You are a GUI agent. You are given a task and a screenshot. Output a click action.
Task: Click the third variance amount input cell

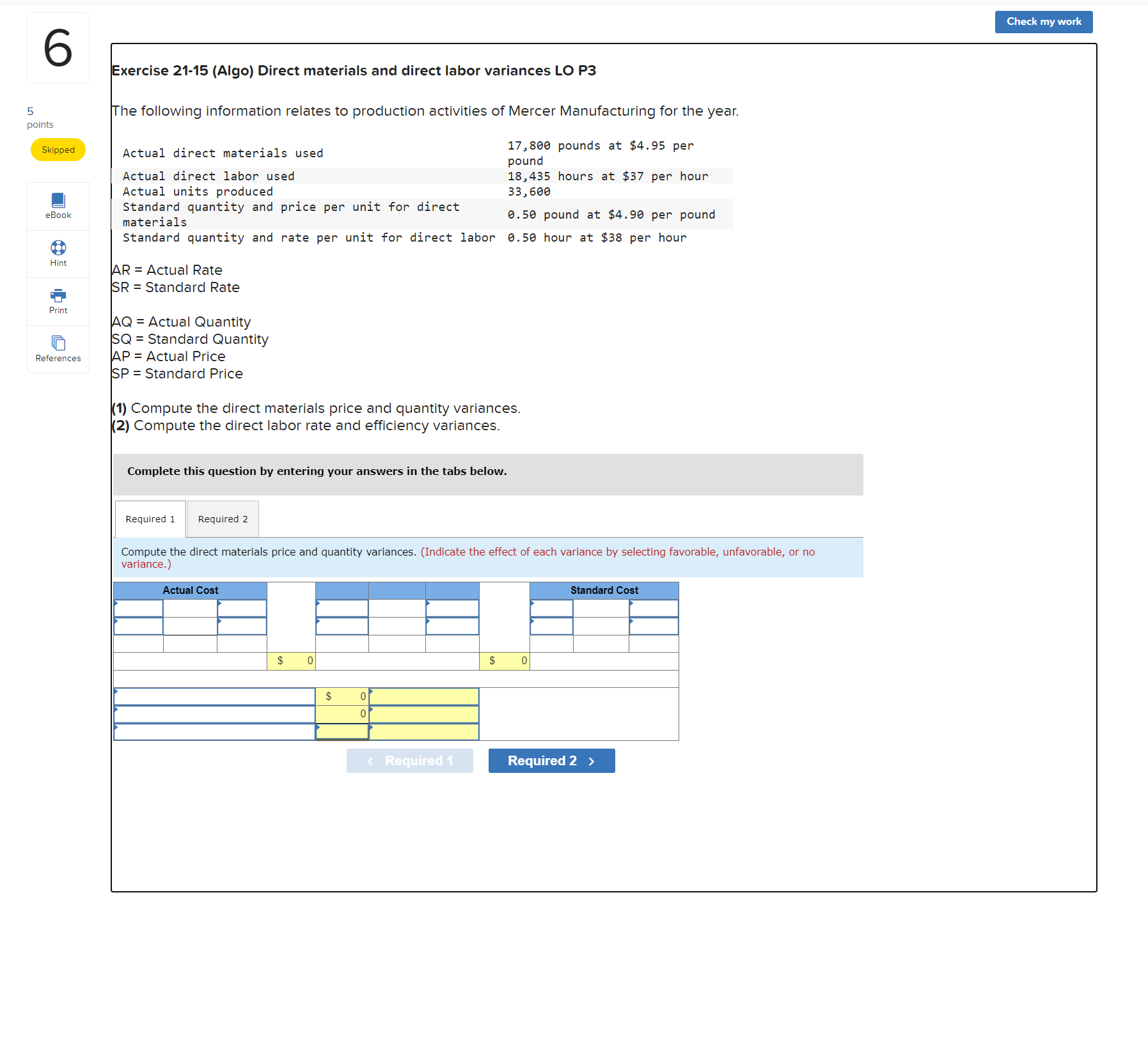pos(342,732)
